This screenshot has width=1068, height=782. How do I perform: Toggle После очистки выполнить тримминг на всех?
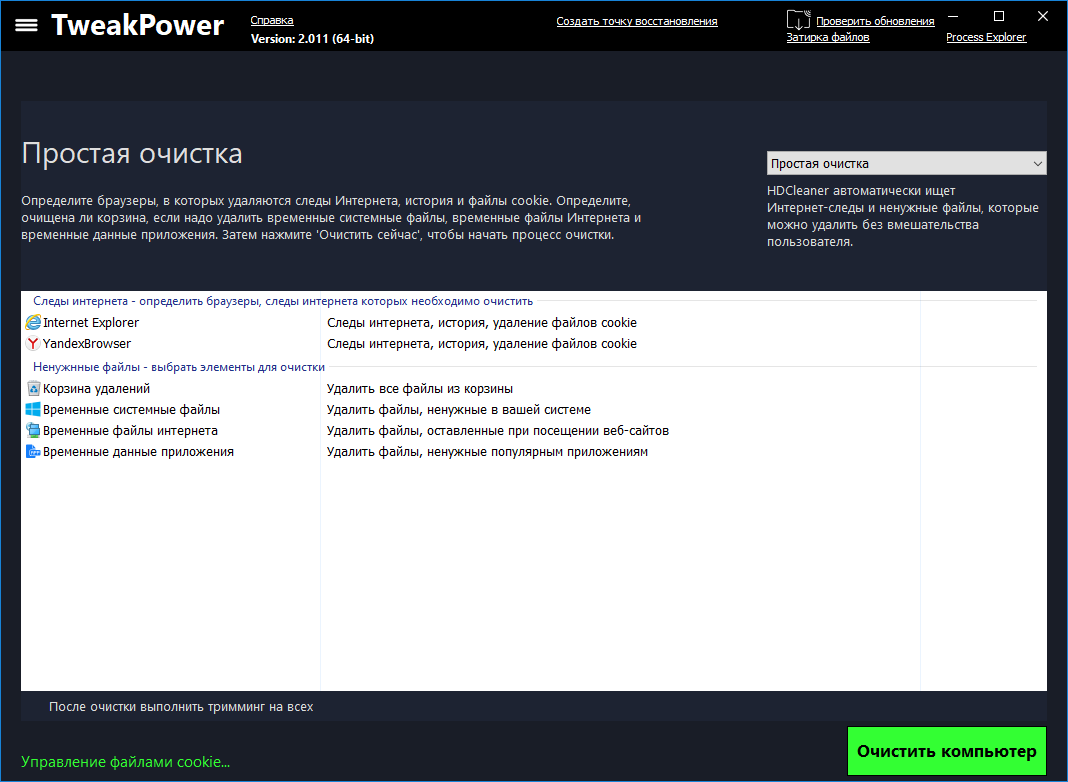(x=180, y=706)
